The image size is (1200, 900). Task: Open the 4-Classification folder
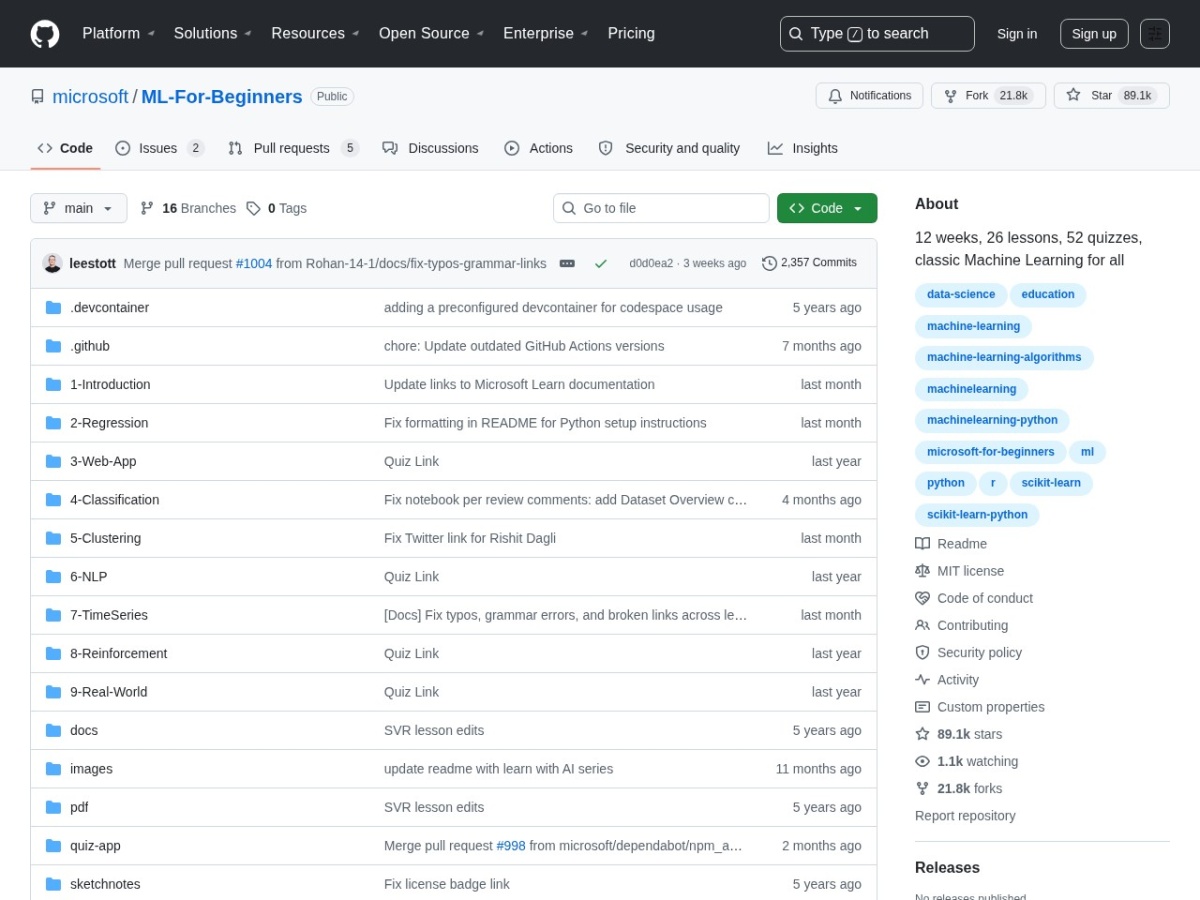[114, 500]
